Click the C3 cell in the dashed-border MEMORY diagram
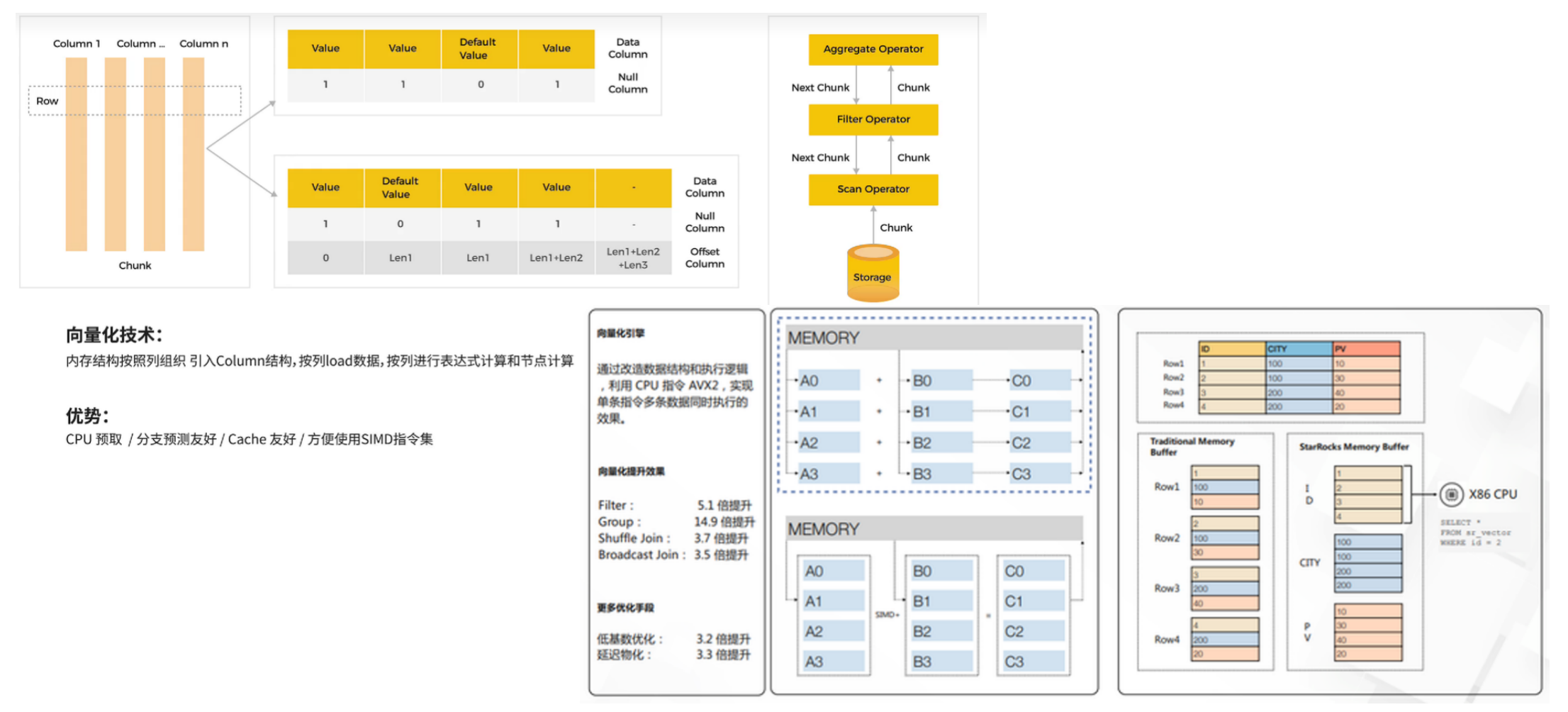This screenshot has height=712, width=1568. [x=1040, y=474]
